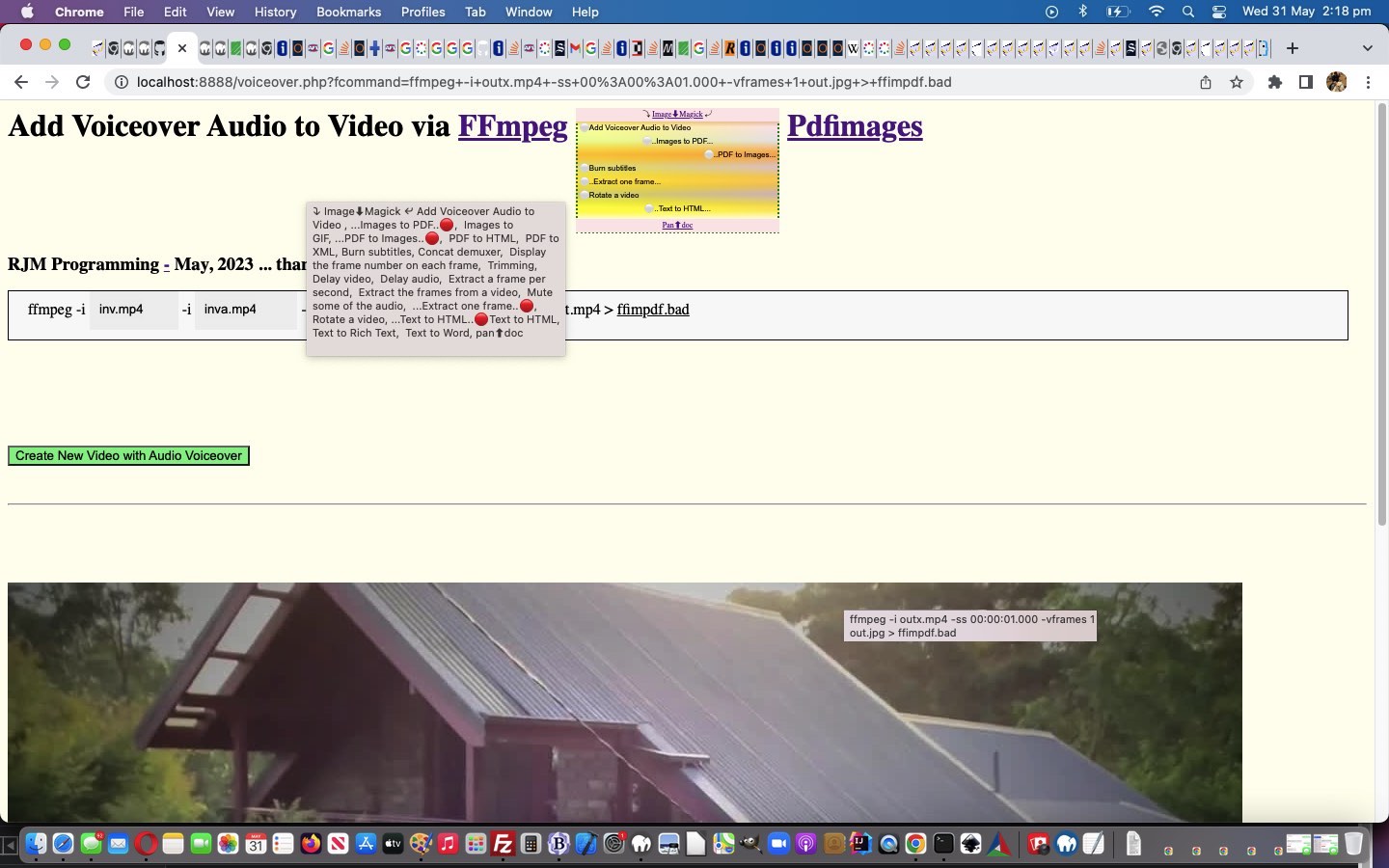The width and height of the screenshot is (1389, 868).
Task: Open the Edit menu
Action: point(176,12)
